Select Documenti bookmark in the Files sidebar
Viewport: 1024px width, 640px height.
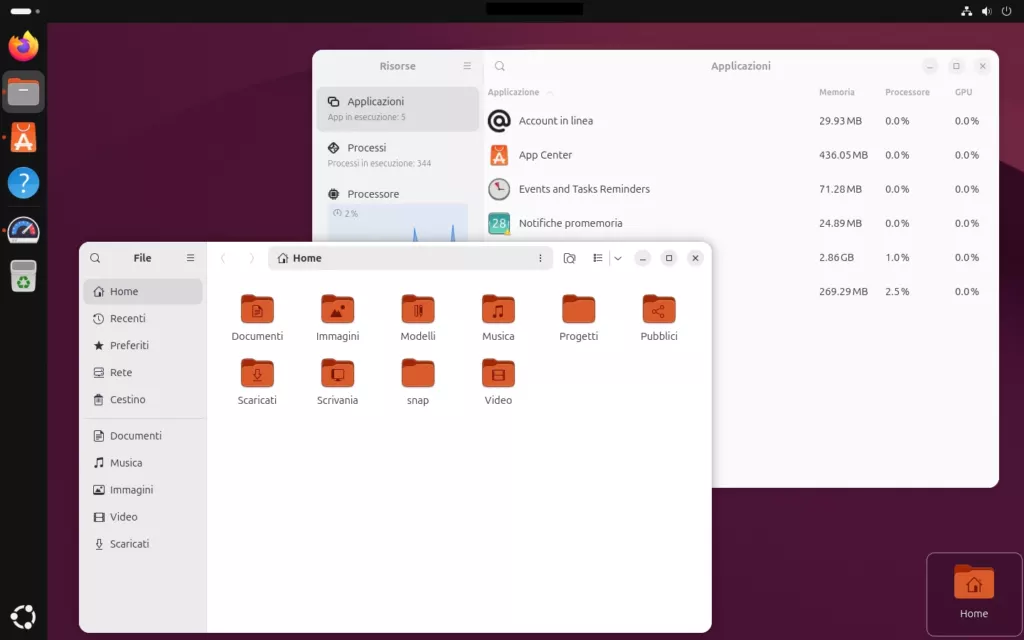pyautogui.click(x=142, y=436)
